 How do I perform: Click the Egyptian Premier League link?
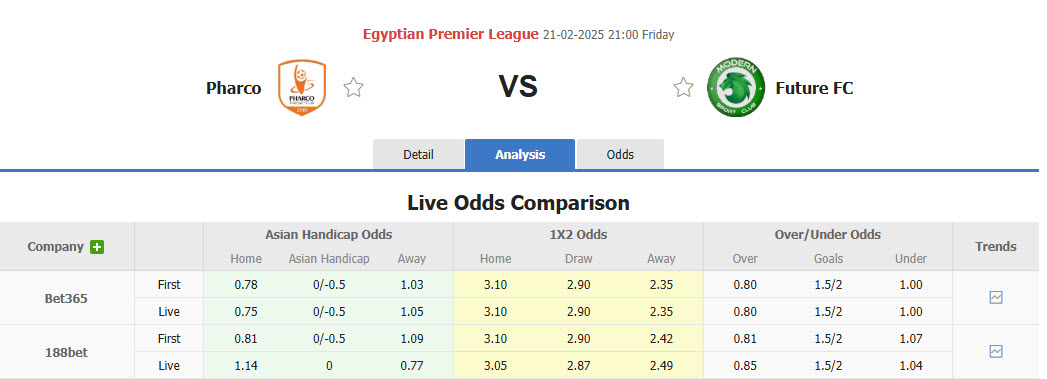tap(451, 34)
